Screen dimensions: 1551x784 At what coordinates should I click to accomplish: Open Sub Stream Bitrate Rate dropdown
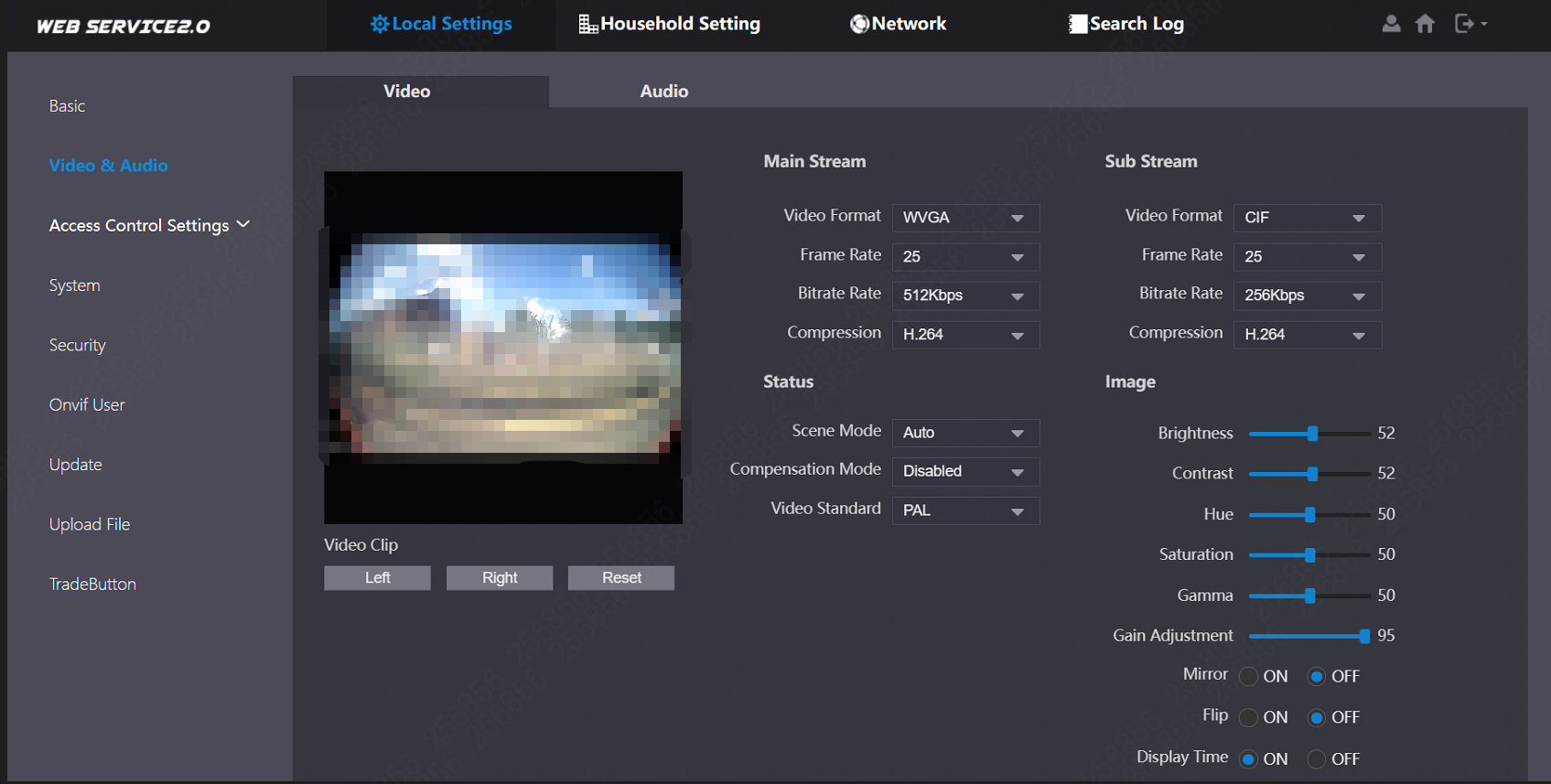coord(1307,295)
